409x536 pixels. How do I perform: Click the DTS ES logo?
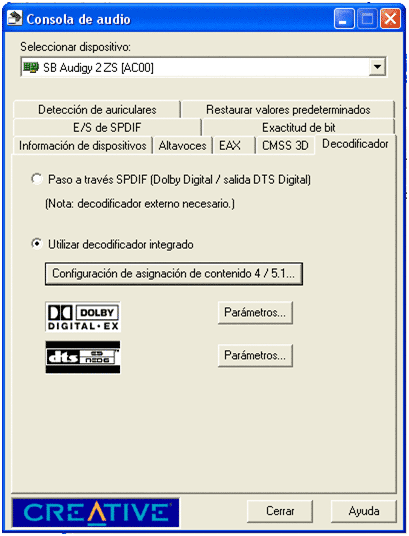[83, 357]
